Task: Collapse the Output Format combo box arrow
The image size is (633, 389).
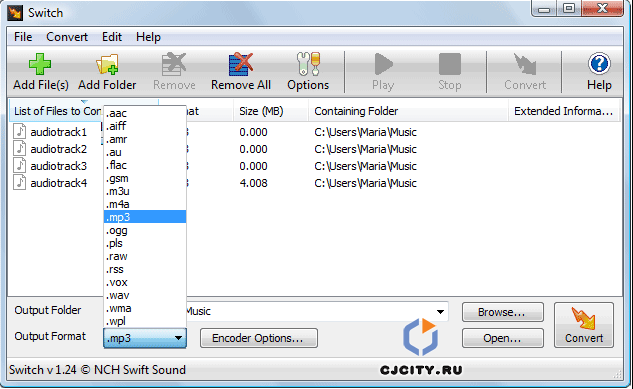Action: 178,338
